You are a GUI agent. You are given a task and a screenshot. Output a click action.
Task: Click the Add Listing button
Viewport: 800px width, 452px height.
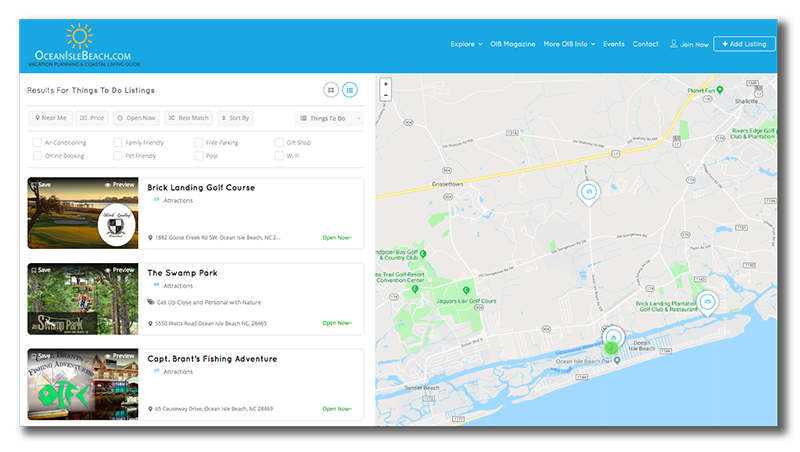coord(744,44)
